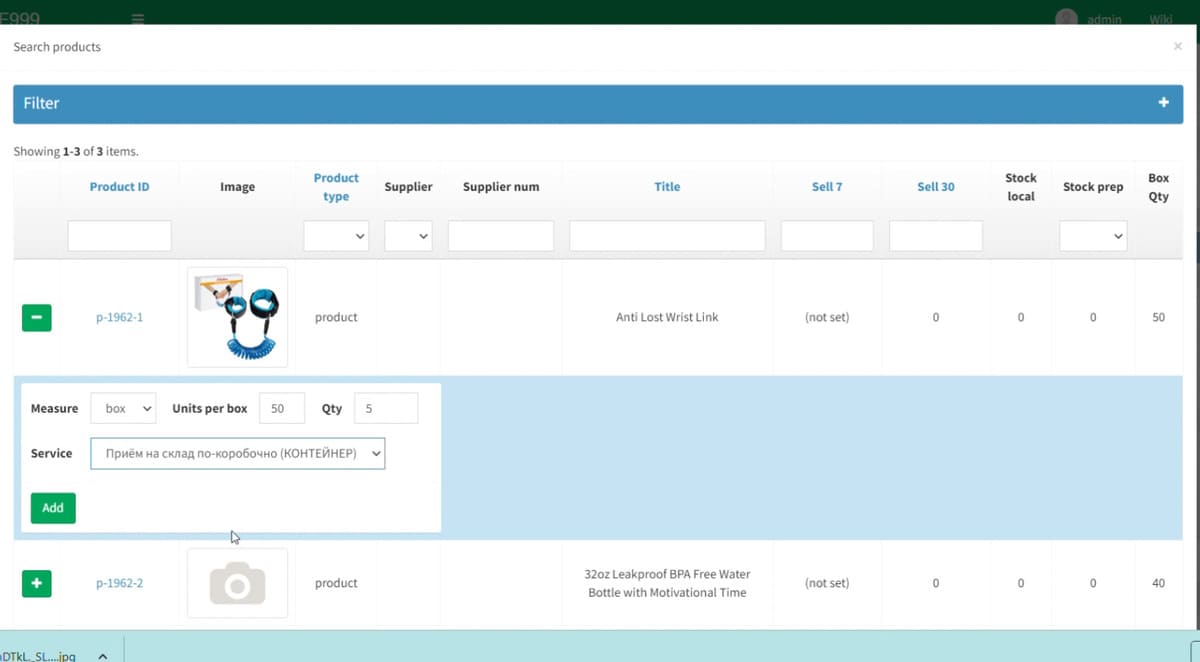Open the Measure dropdown set to box
The width and height of the screenshot is (1200, 662).
click(123, 408)
